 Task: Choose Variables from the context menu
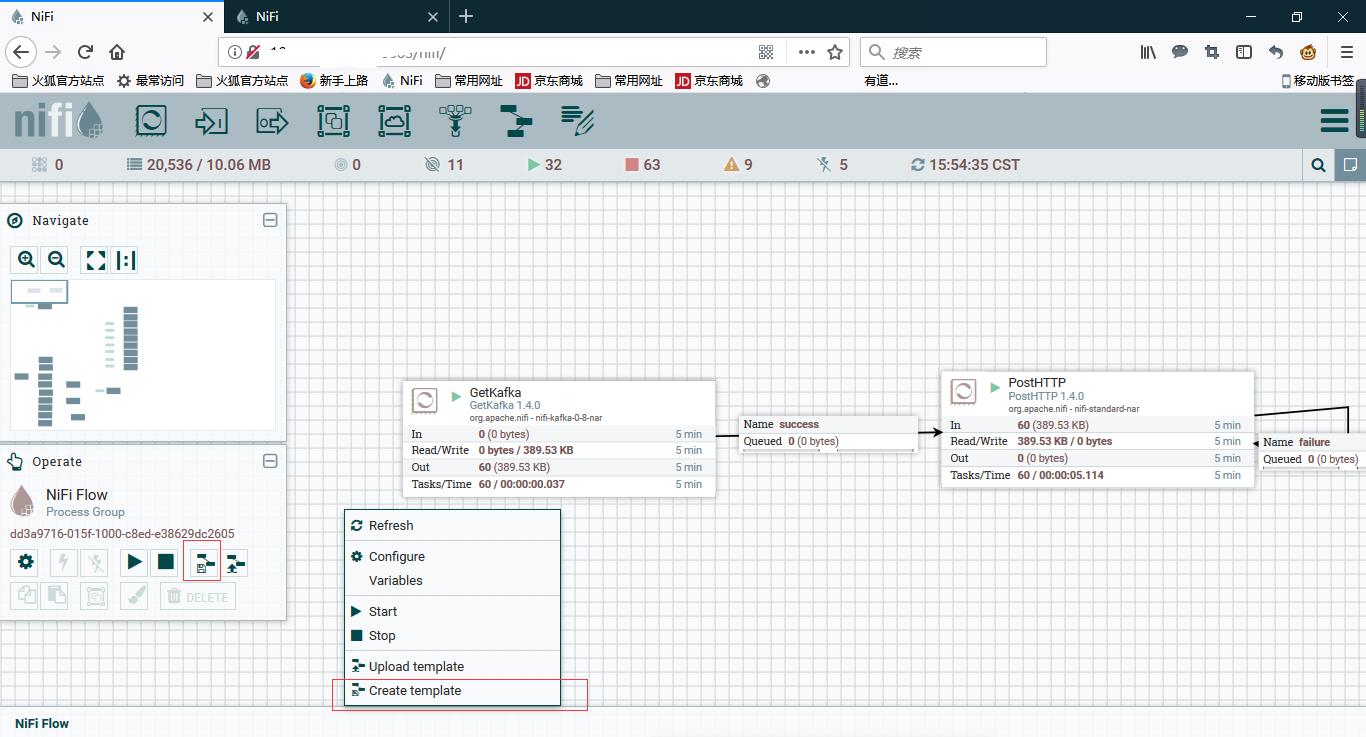tap(452, 580)
